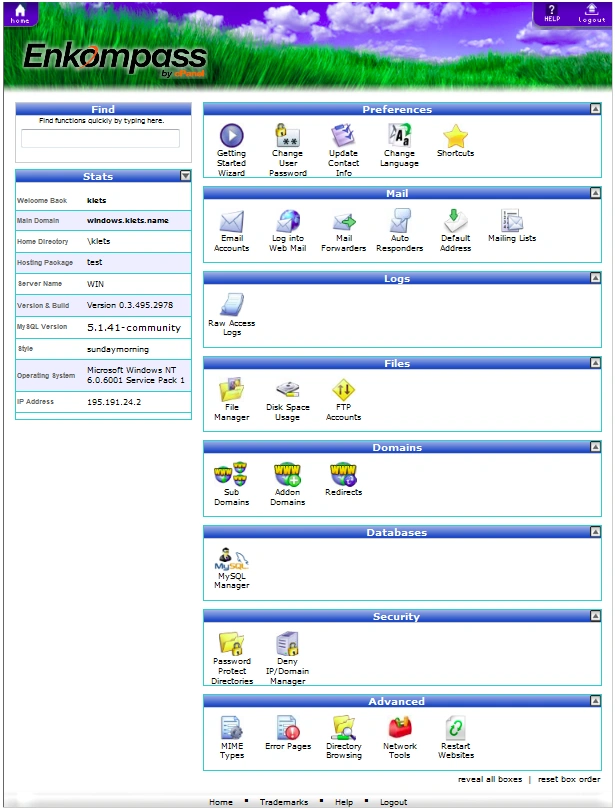Collapse the Advanced box
This screenshot has width=615, height=810.
click(595, 701)
